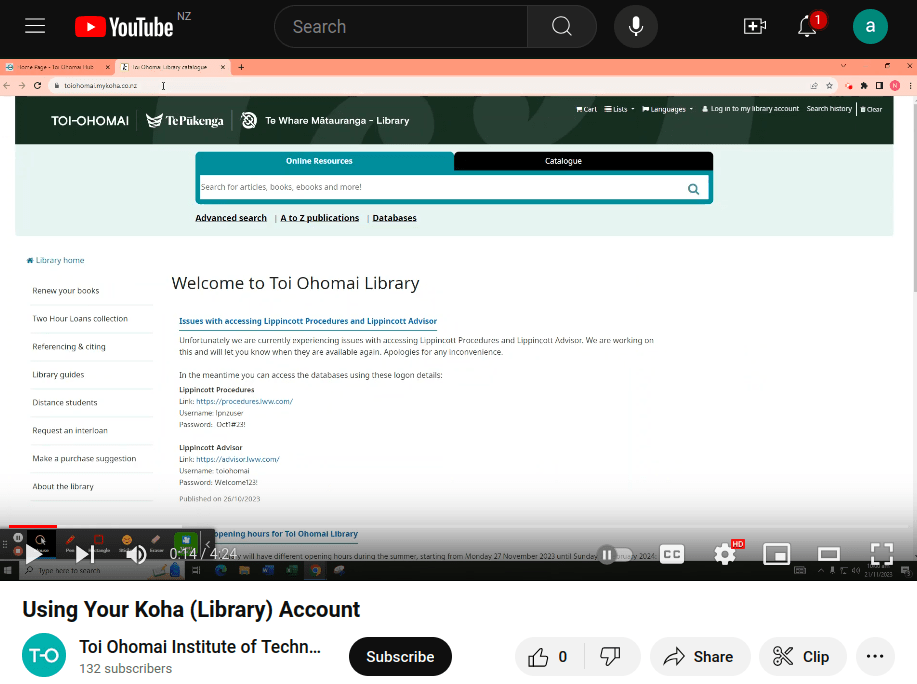Focus the YouTube Search field
917x684 pixels.
point(401,26)
